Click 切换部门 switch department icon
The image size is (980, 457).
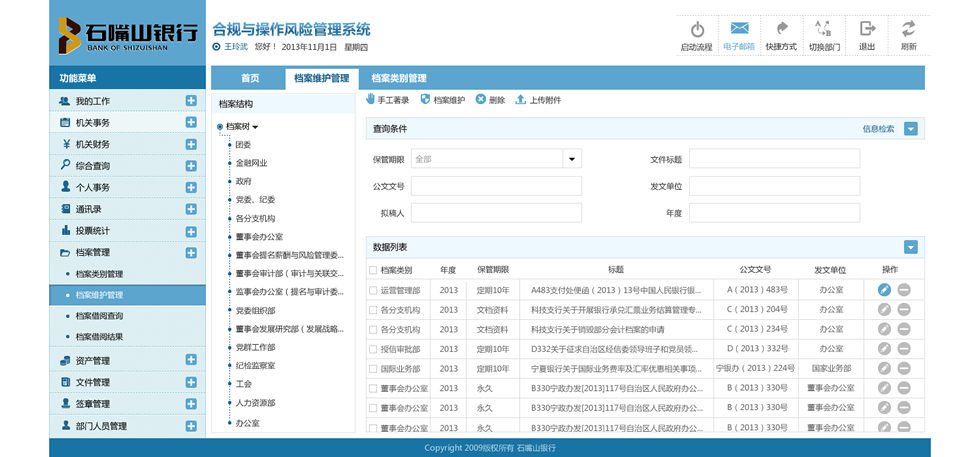coord(824,29)
